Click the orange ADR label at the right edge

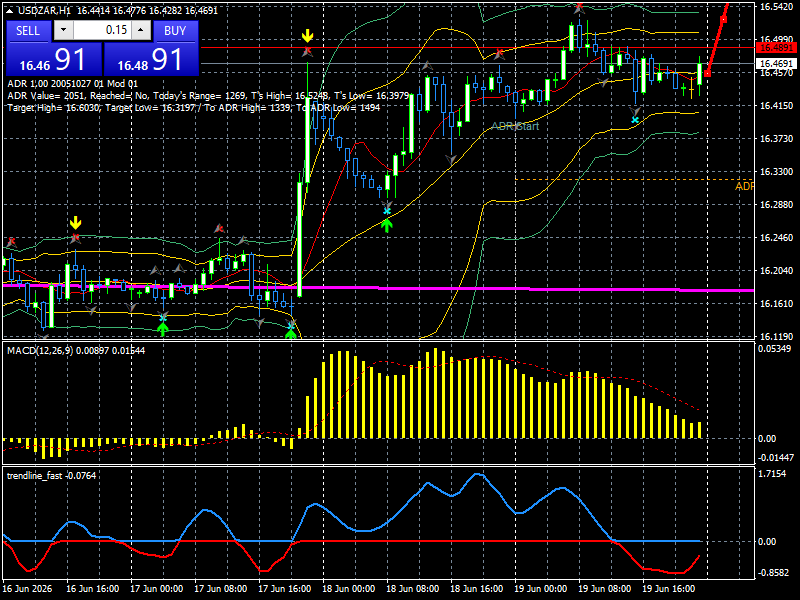point(744,186)
